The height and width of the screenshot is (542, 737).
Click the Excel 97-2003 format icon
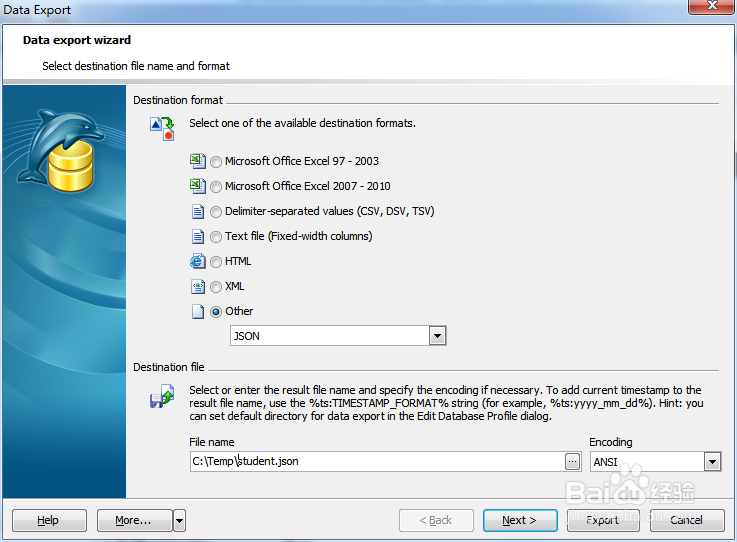point(198,161)
